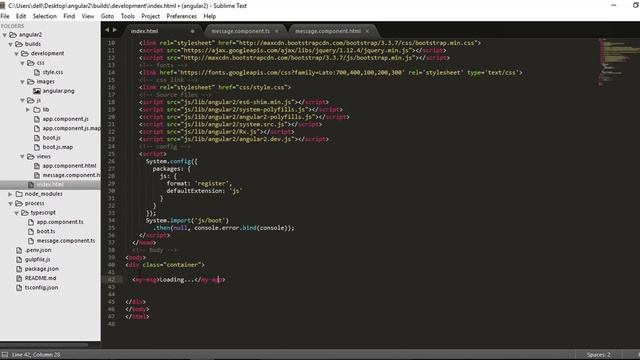Open .penv.json file
The height and width of the screenshot is (360, 640).
pyautogui.click(x=38, y=251)
